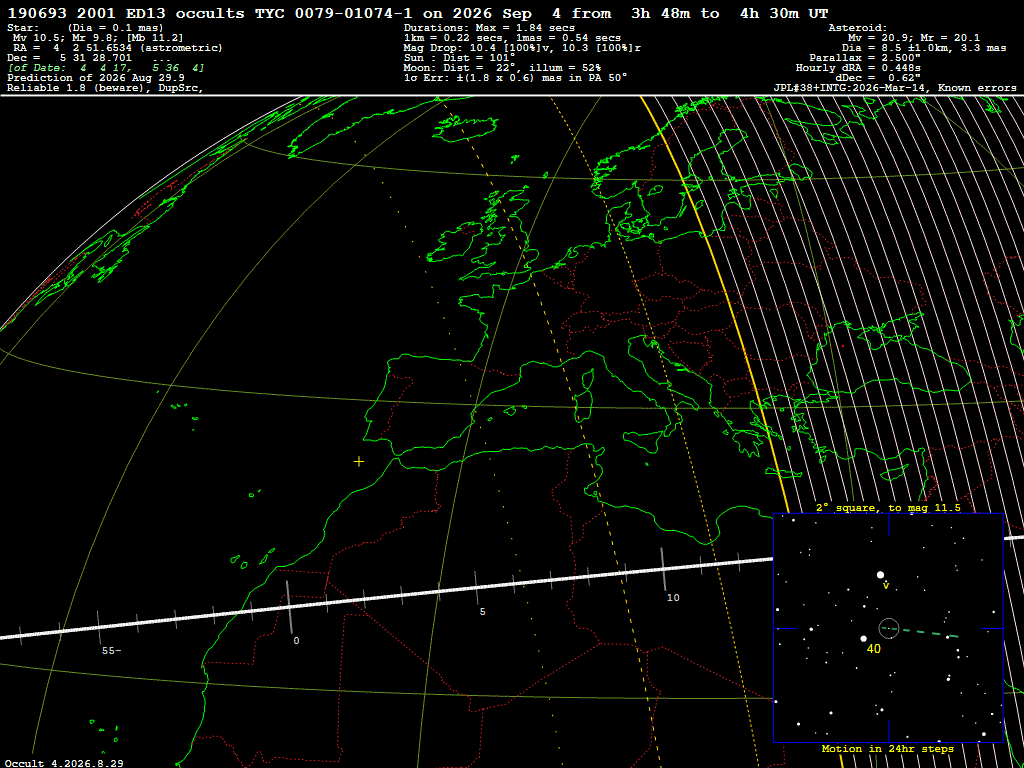The width and height of the screenshot is (1024, 768).
Task: Click the '2° square, to mag 11.5' caption
Action: coord(888,507)
